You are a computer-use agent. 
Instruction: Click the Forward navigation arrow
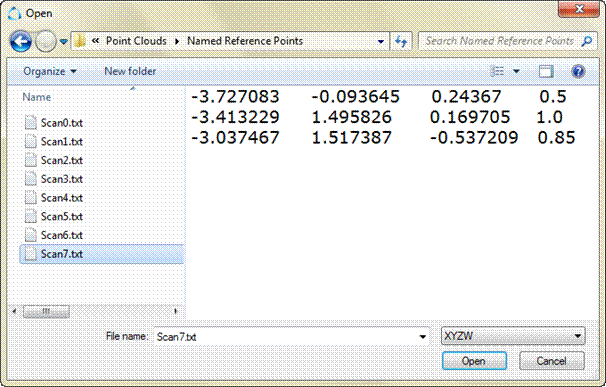(46, 41)
